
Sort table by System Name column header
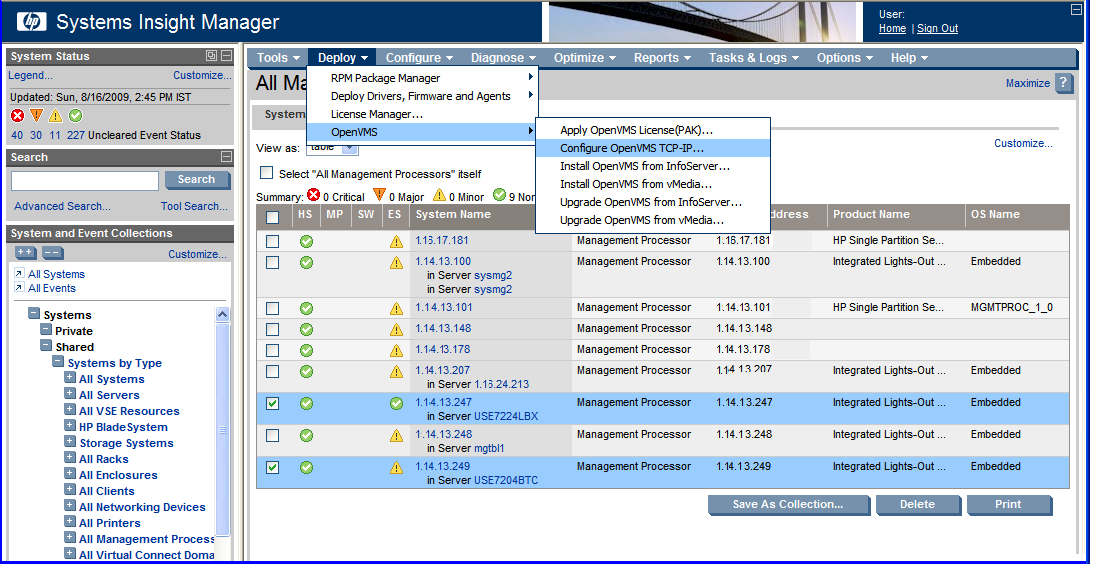[x=453, y=215]
